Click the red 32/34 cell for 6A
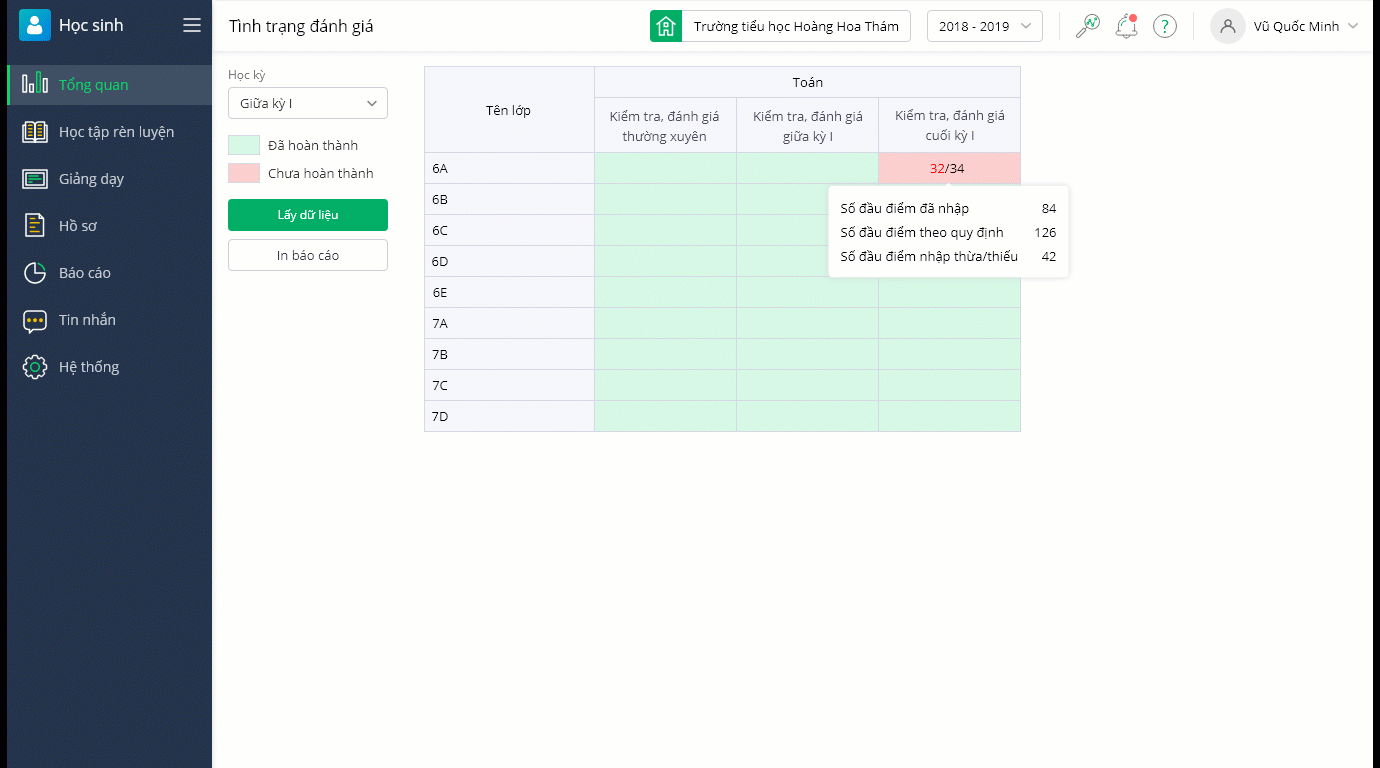Image resolution: width=1380 pixels, height=768 pixels. pos(948,168)
